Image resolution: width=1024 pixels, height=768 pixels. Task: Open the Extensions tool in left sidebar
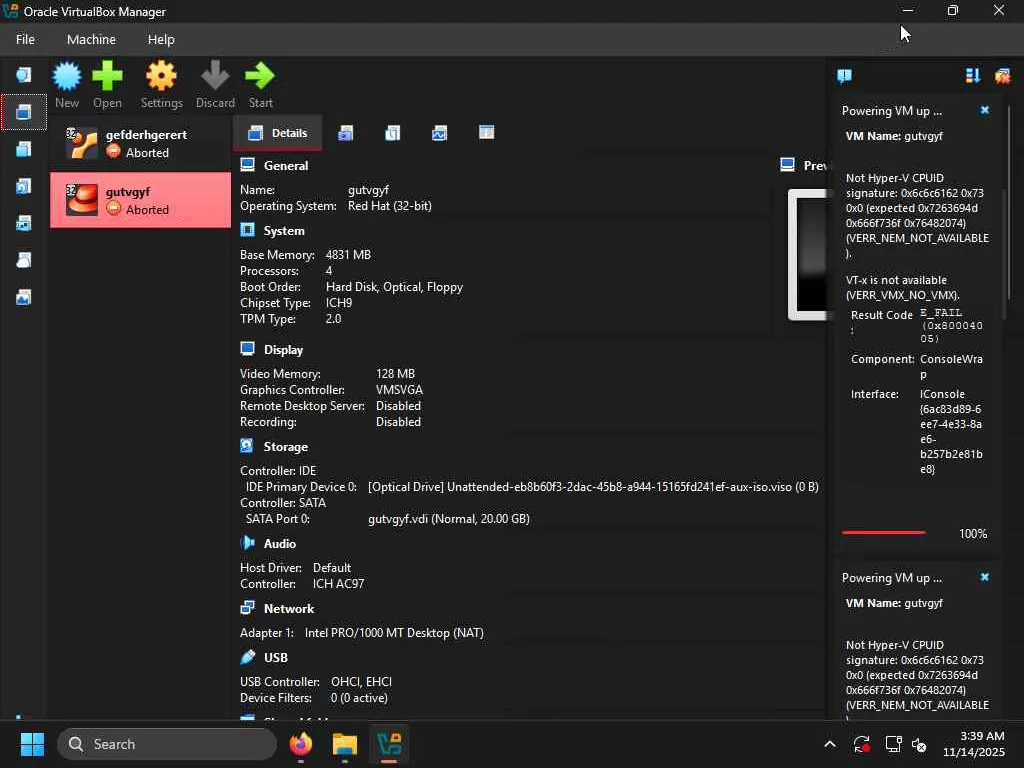click(24, 149)
